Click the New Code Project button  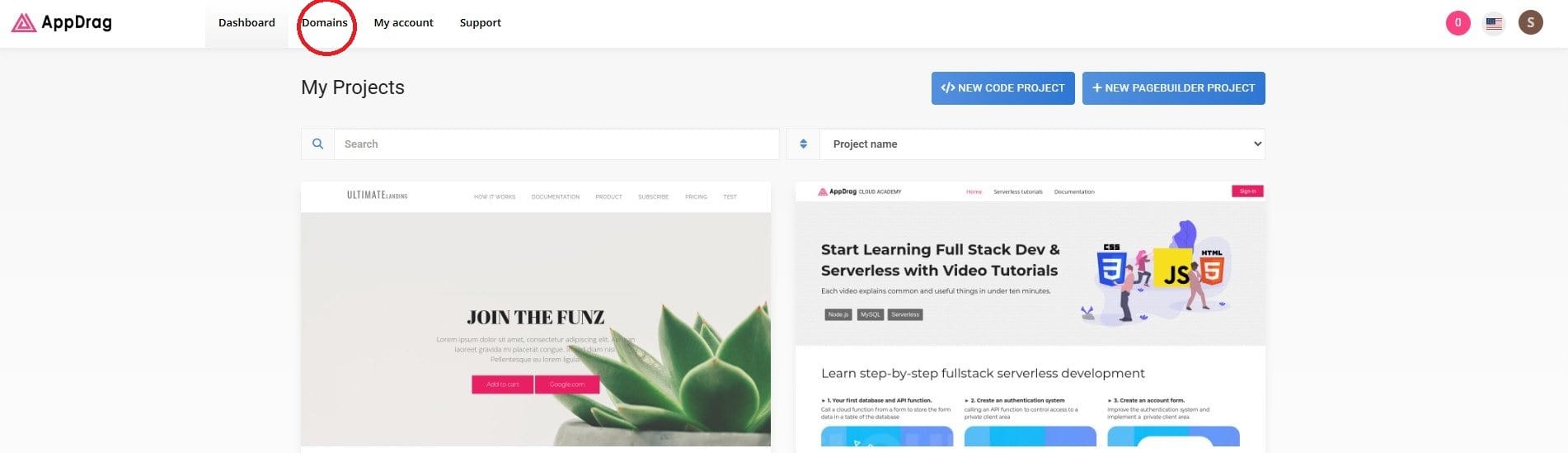[1002, 88]
